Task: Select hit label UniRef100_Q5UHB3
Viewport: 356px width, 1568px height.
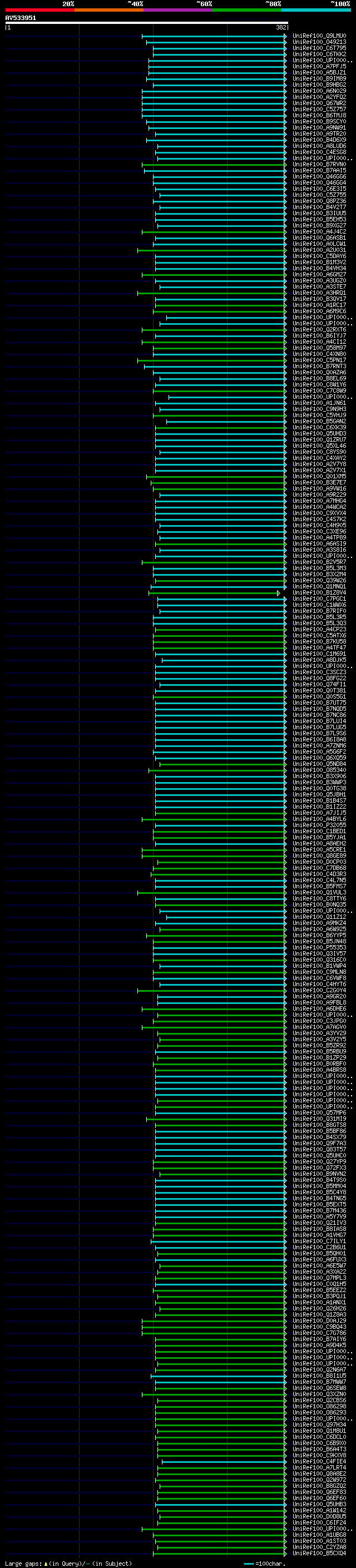Action: pos(319,1504)
